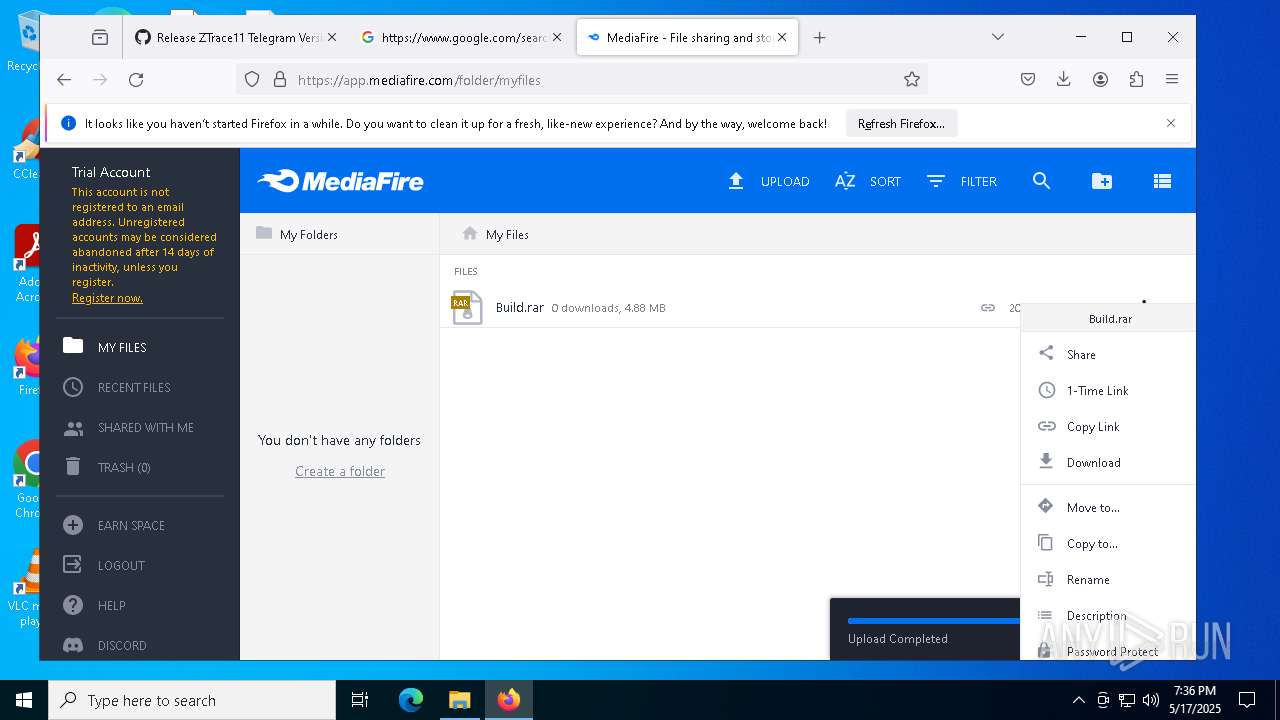Screen dimensions: 1280x720
Task: Open the Upload button
Action: point(768,181)
